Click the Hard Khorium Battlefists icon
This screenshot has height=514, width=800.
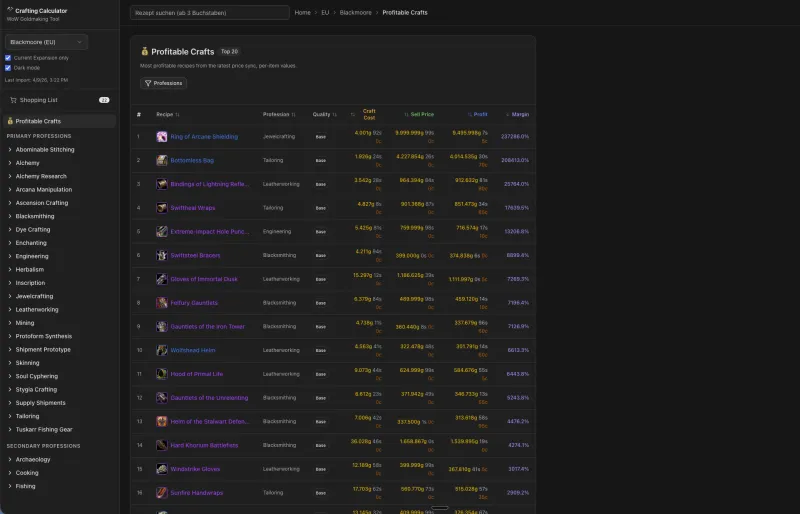click(x=162, y=445)
